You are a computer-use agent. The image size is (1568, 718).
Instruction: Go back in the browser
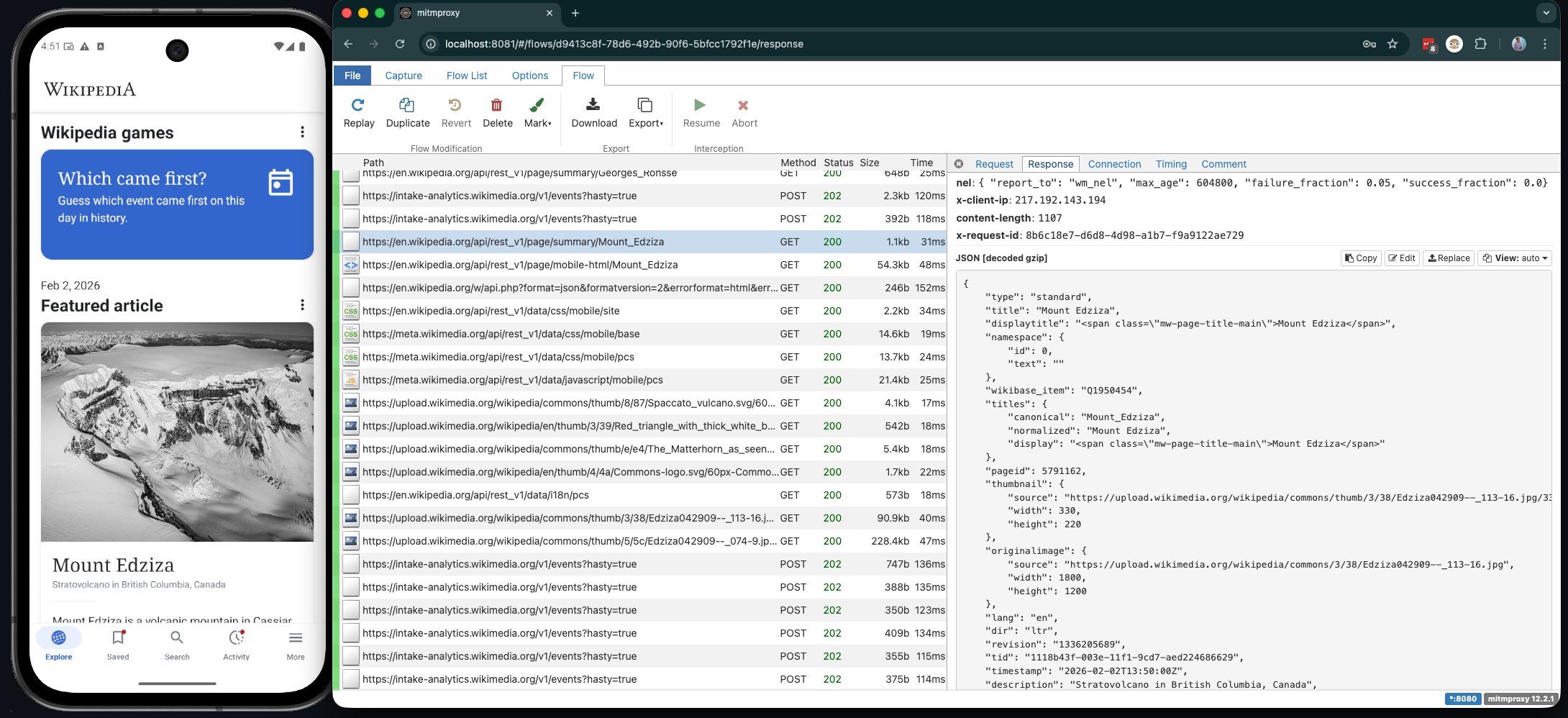(348, 44)
